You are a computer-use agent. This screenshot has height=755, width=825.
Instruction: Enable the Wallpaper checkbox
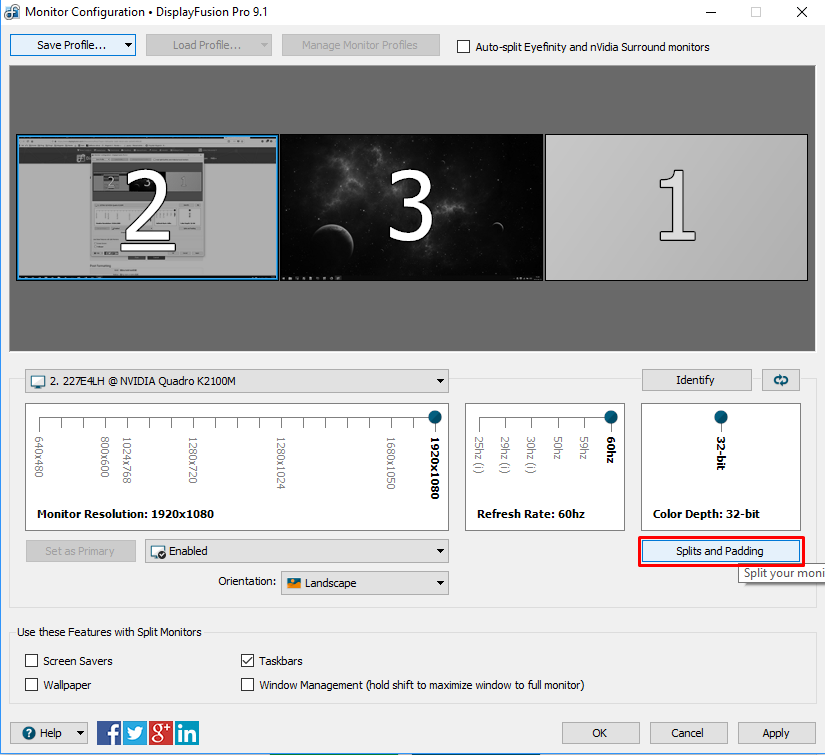[32, 685]
